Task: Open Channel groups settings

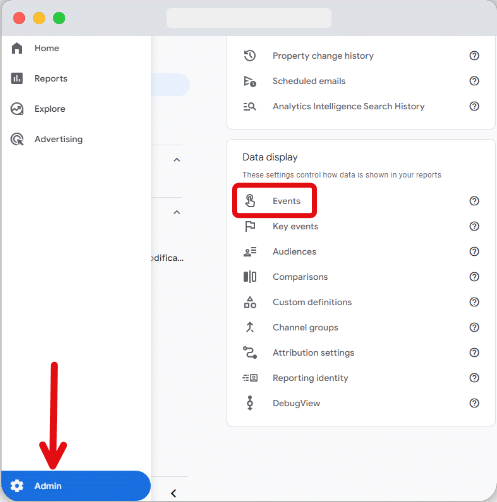Action: tap(305, 328)
